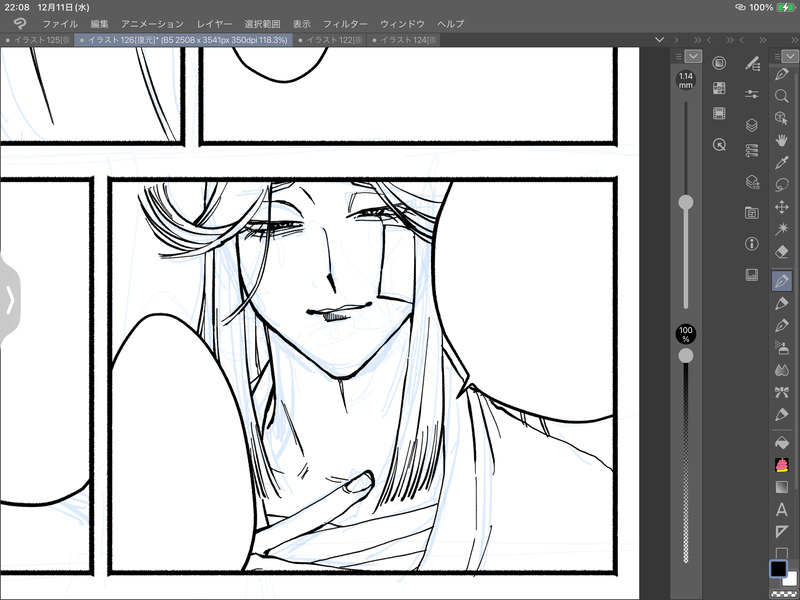
Task: Open the brush size panel dropdown
Action: tap(693, 56)
